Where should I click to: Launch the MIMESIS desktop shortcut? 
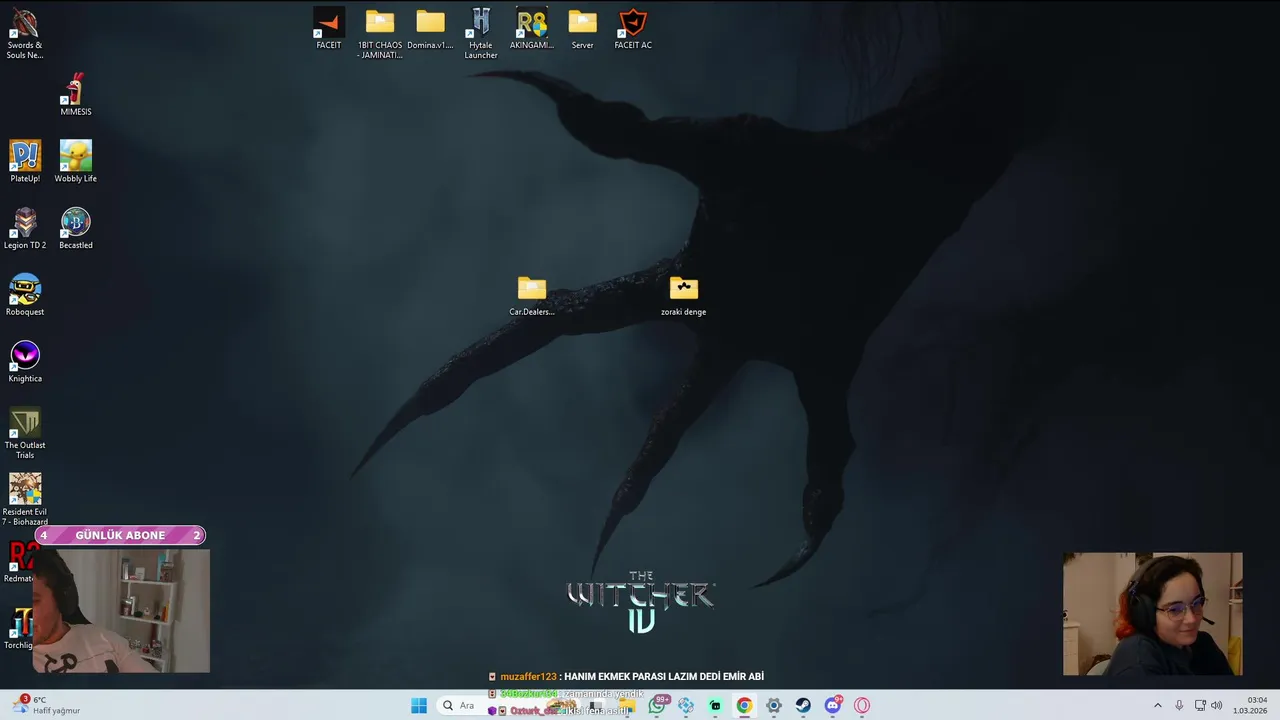point(76,95)
